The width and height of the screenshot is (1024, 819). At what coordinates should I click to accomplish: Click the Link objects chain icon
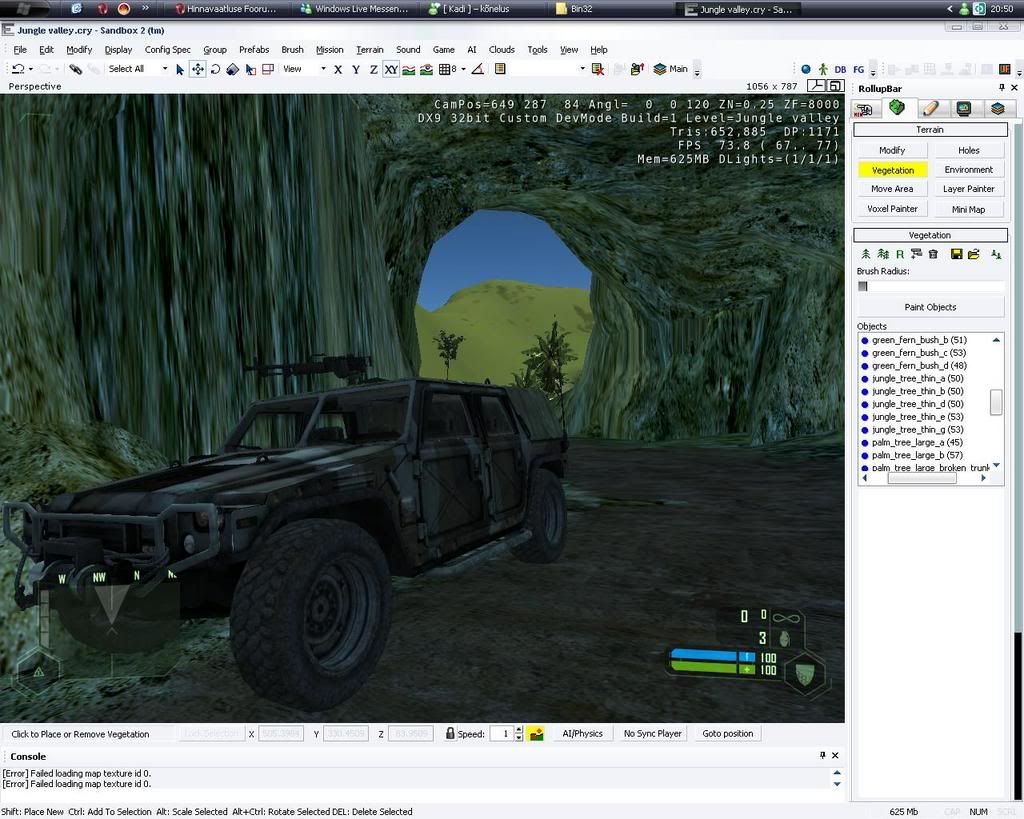pyautogui.click(x=76, y=69)
